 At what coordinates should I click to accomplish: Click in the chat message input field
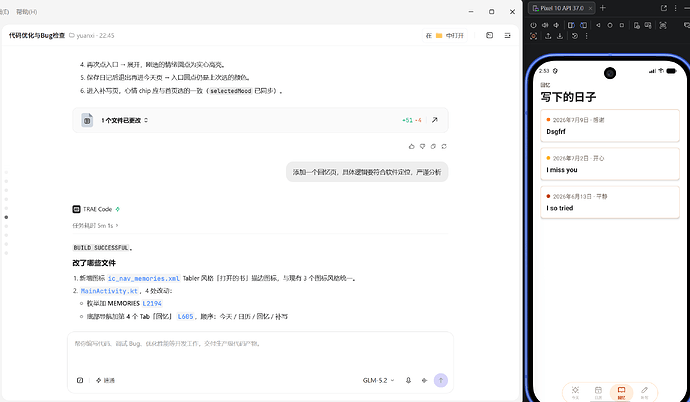(261, 351)
